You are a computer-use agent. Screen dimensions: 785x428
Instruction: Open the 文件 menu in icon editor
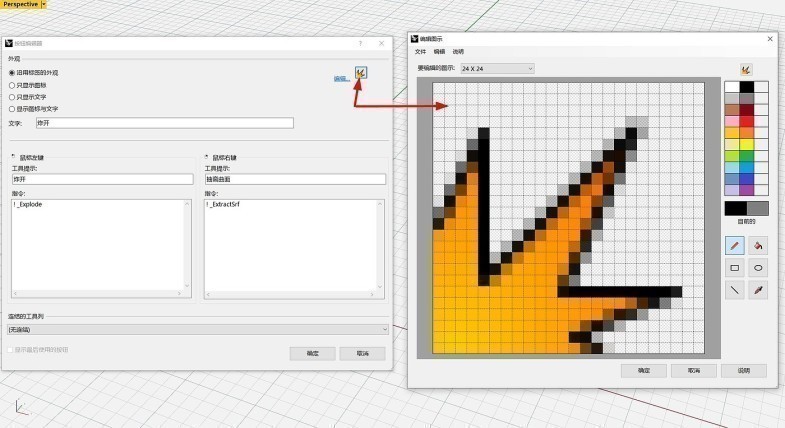pyautogui.click(x=420, y=51)
